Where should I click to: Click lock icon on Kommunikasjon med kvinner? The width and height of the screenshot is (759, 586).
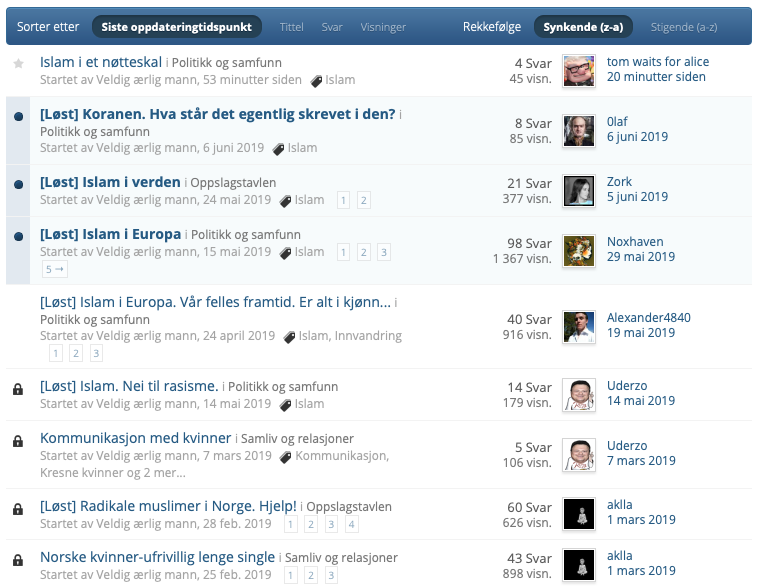[18, 441]
